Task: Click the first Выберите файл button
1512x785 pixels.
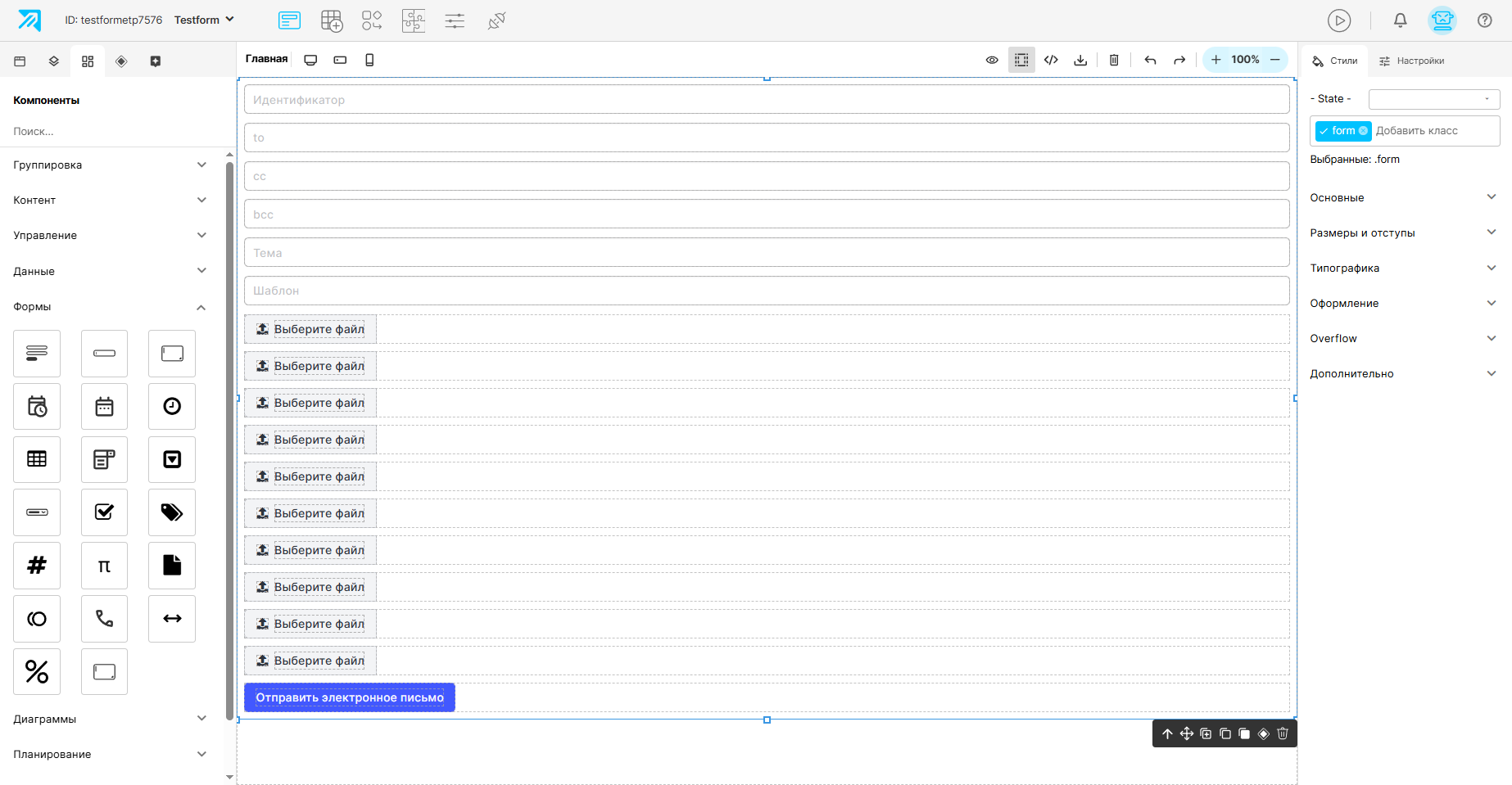Action: 310,329
